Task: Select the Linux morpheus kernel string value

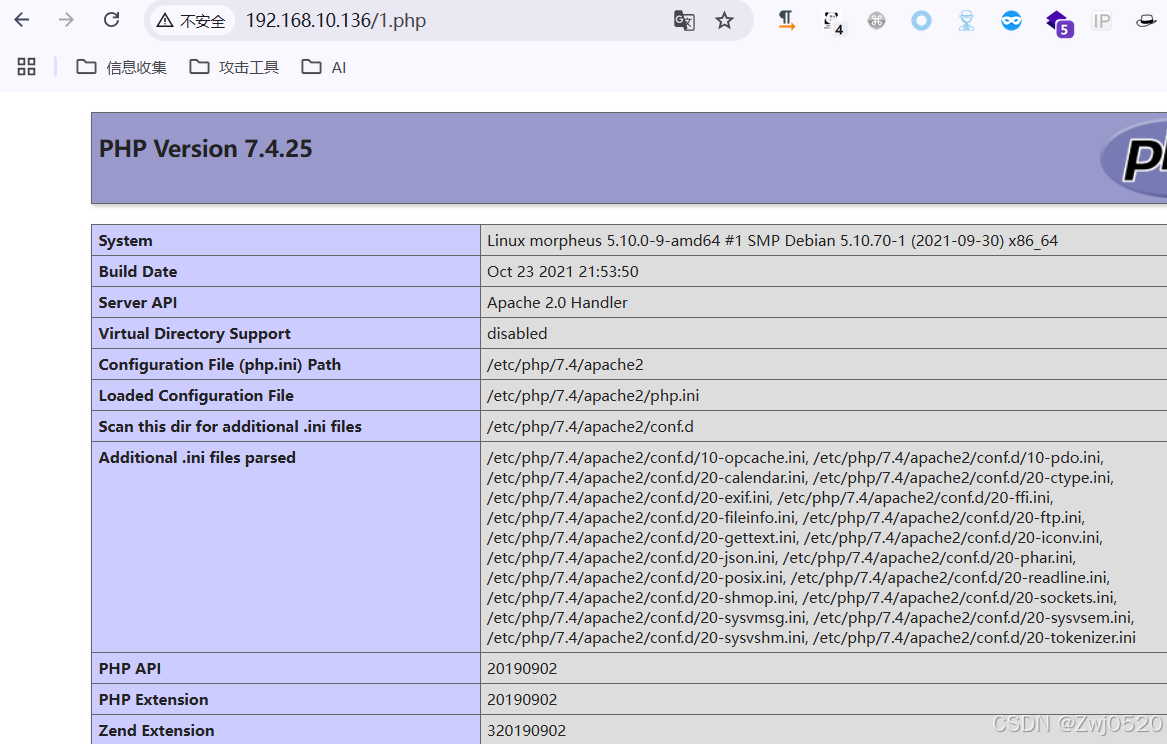Action: (772, 240)
